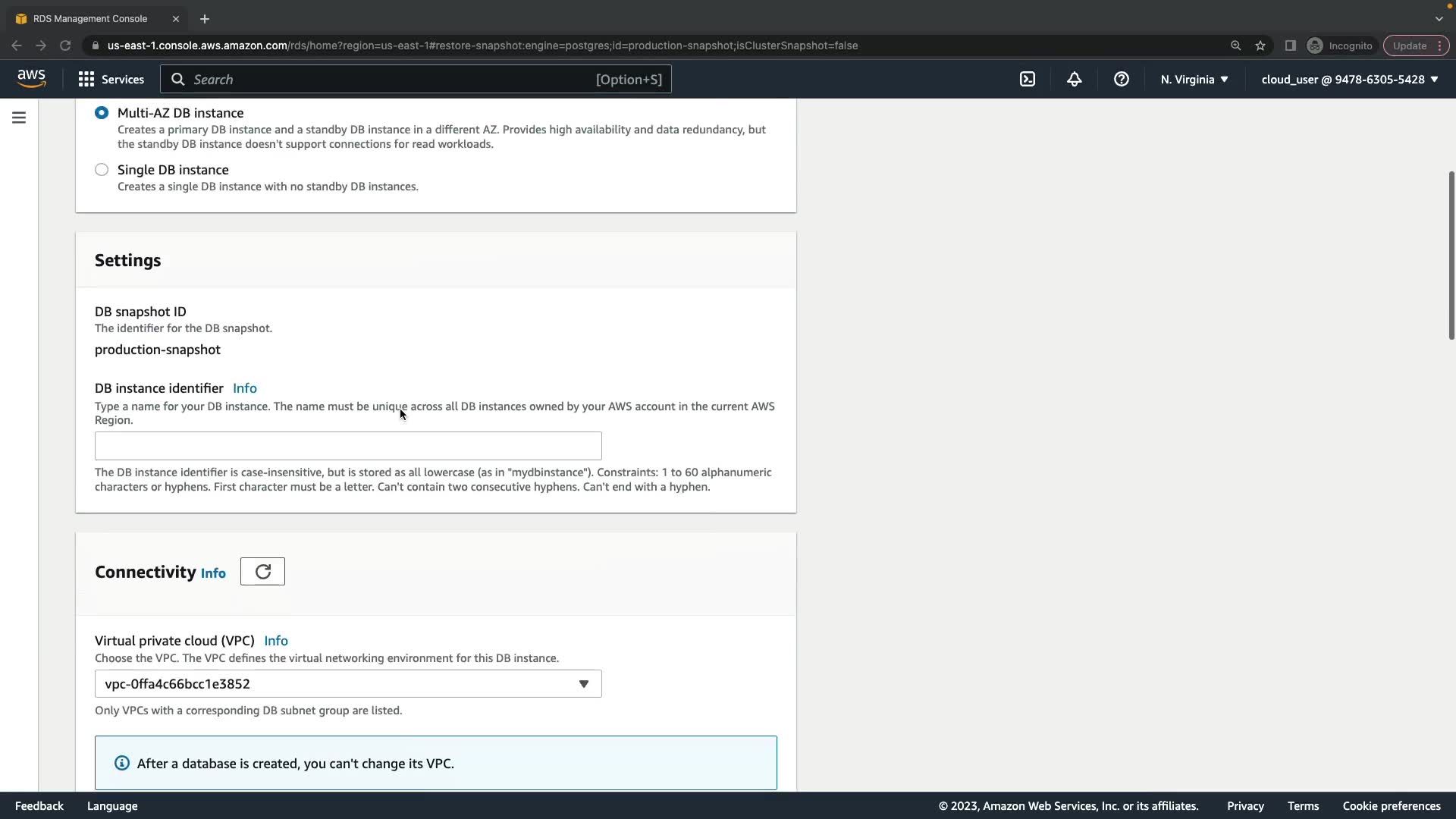Click the DB instance identifier text field

[348, 446]
